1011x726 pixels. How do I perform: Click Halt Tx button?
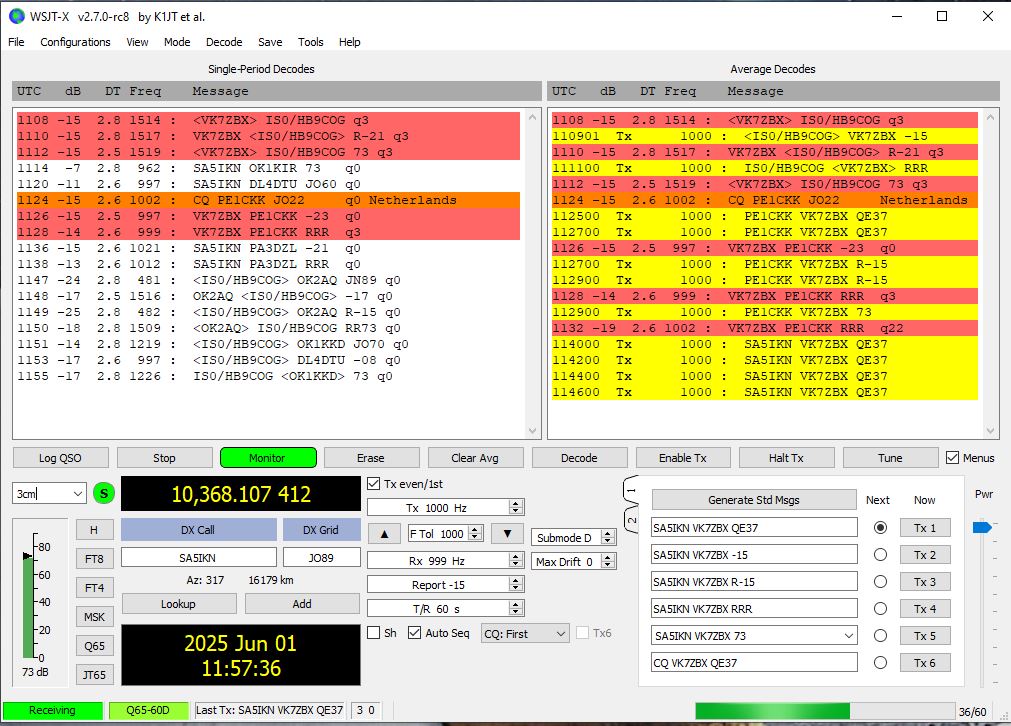(x=786, y=458)
